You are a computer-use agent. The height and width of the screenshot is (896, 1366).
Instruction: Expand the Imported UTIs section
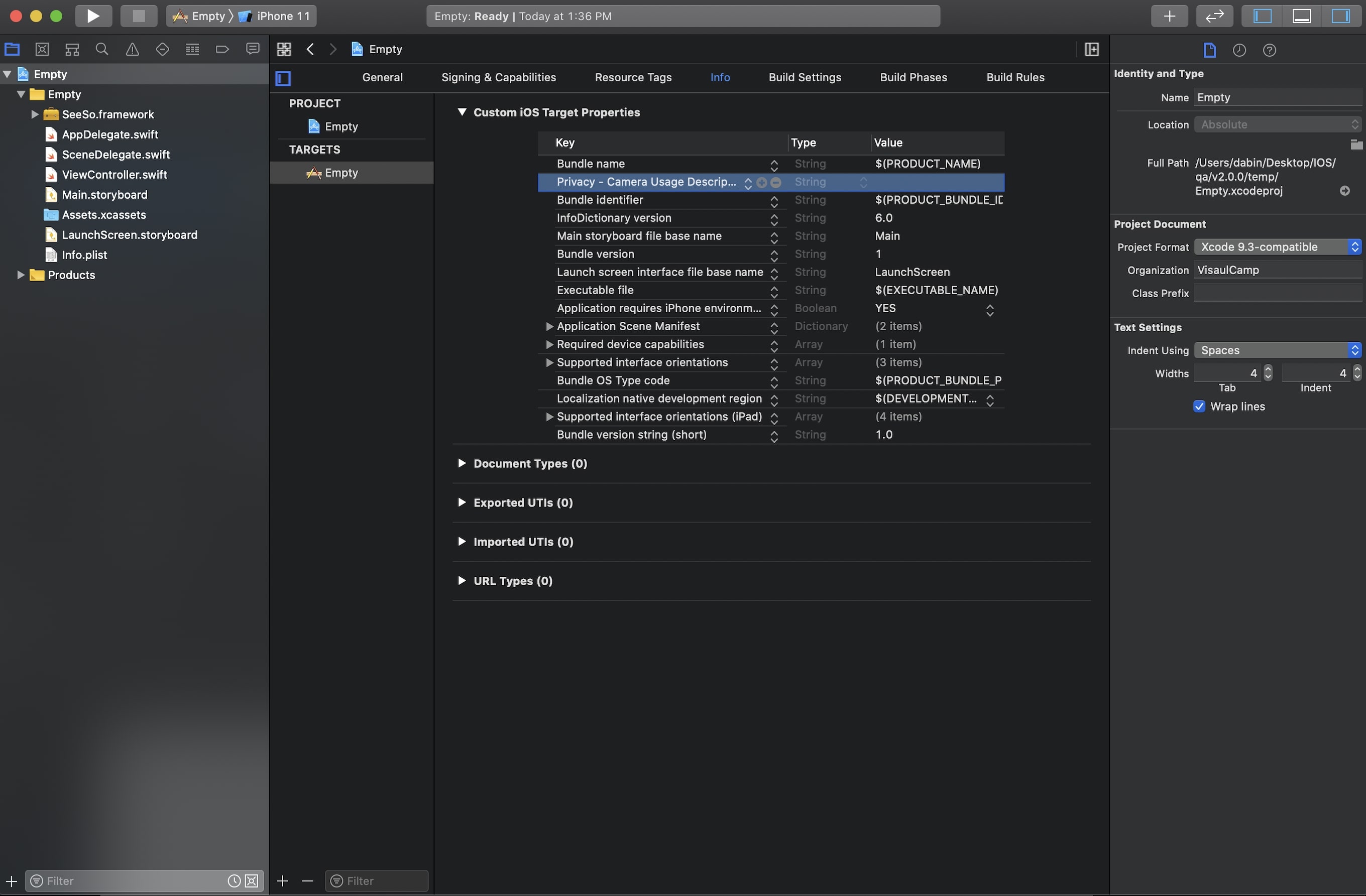click(x=462, y=541)
